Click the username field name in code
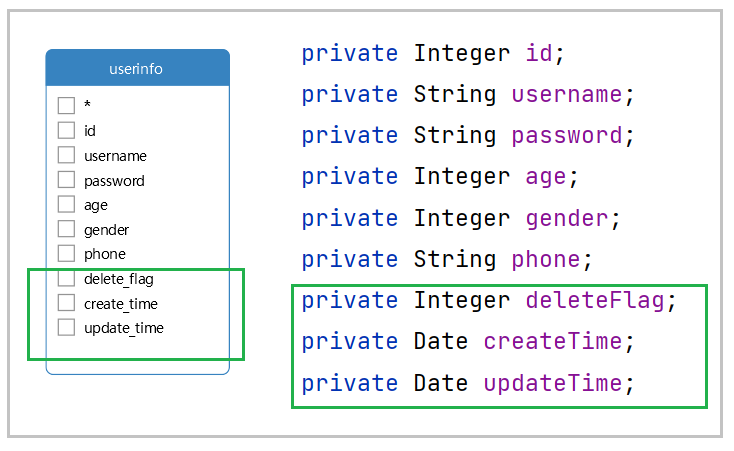734x451 pixels. click(x=566, y=95)
